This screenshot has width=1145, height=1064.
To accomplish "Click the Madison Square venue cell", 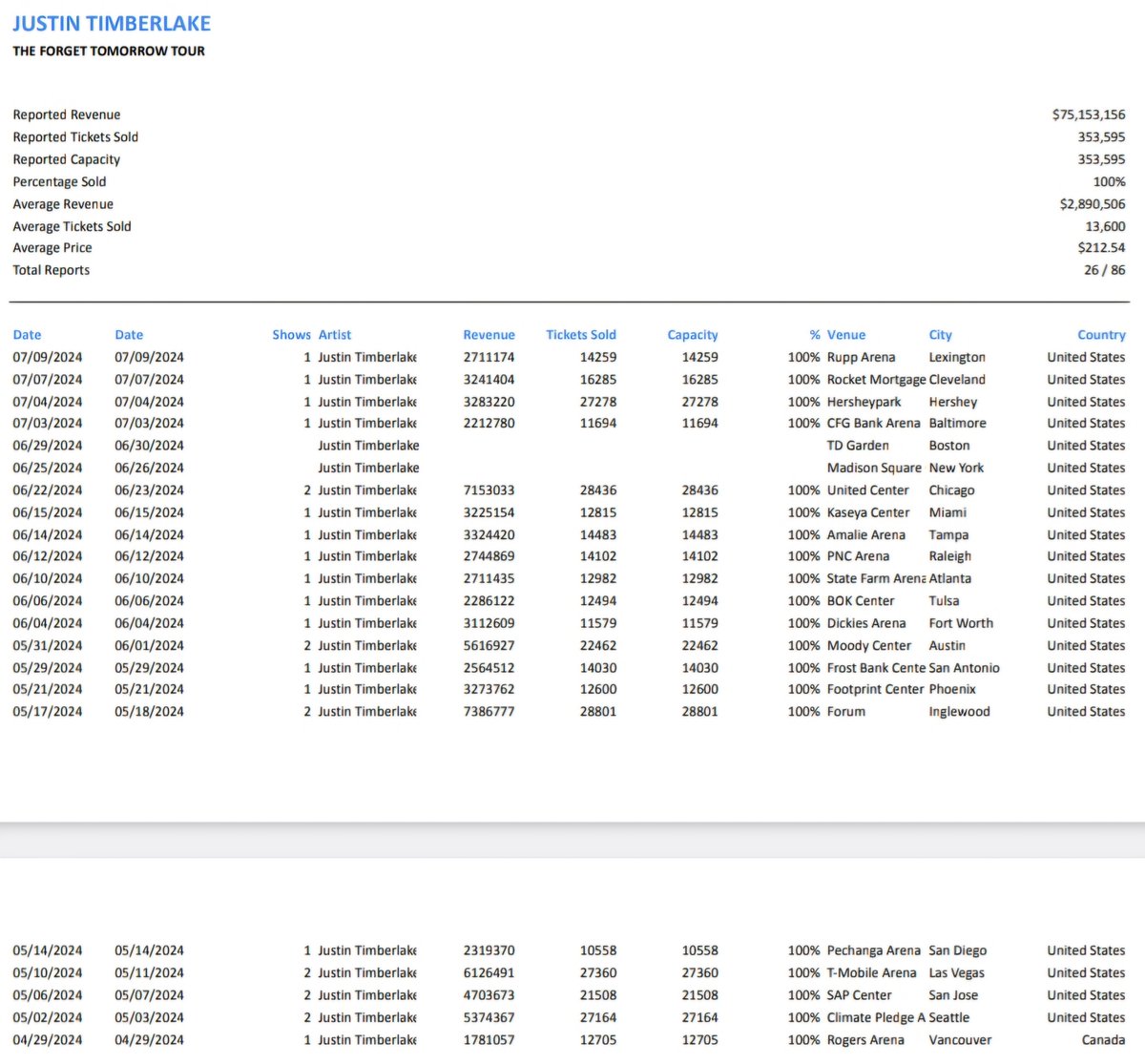I will point(874,468).
